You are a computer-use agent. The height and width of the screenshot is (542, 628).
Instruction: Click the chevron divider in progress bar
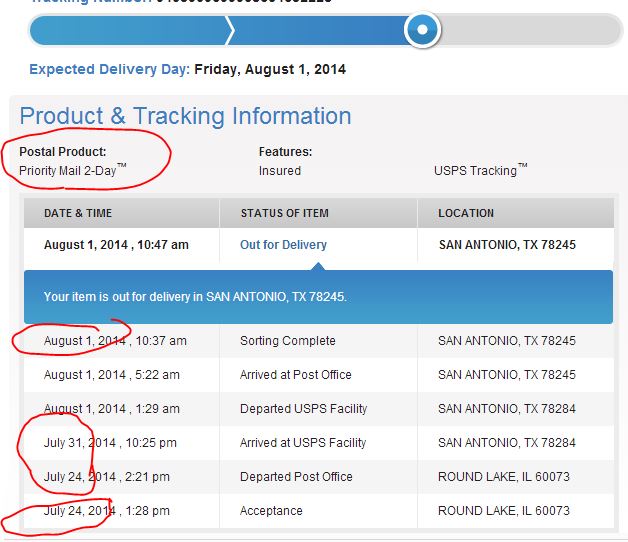click(x=230, y=30)
